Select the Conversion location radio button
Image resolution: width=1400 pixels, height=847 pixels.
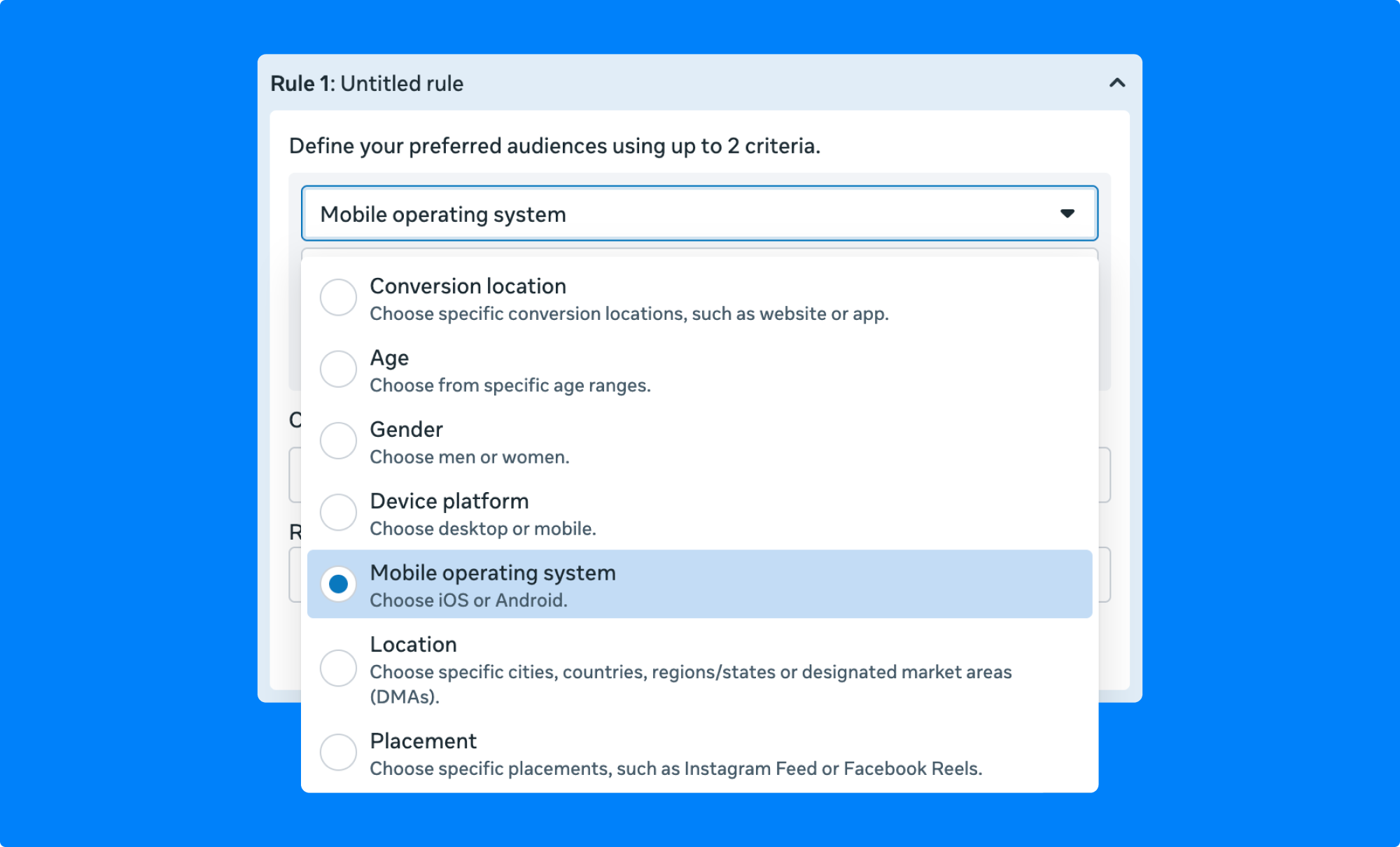[338, 297]
